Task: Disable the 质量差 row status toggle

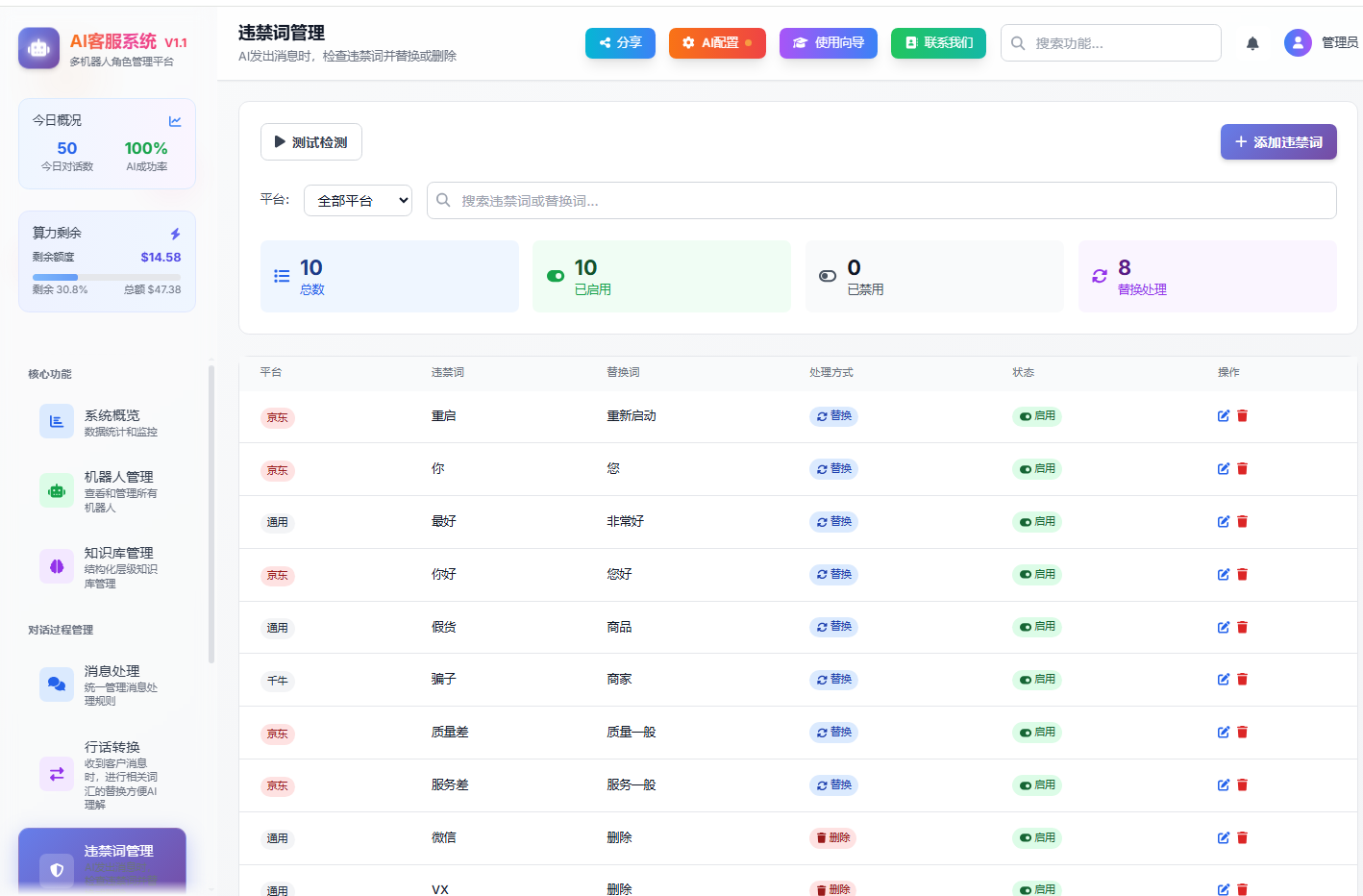Action: tap(1037, 733)
